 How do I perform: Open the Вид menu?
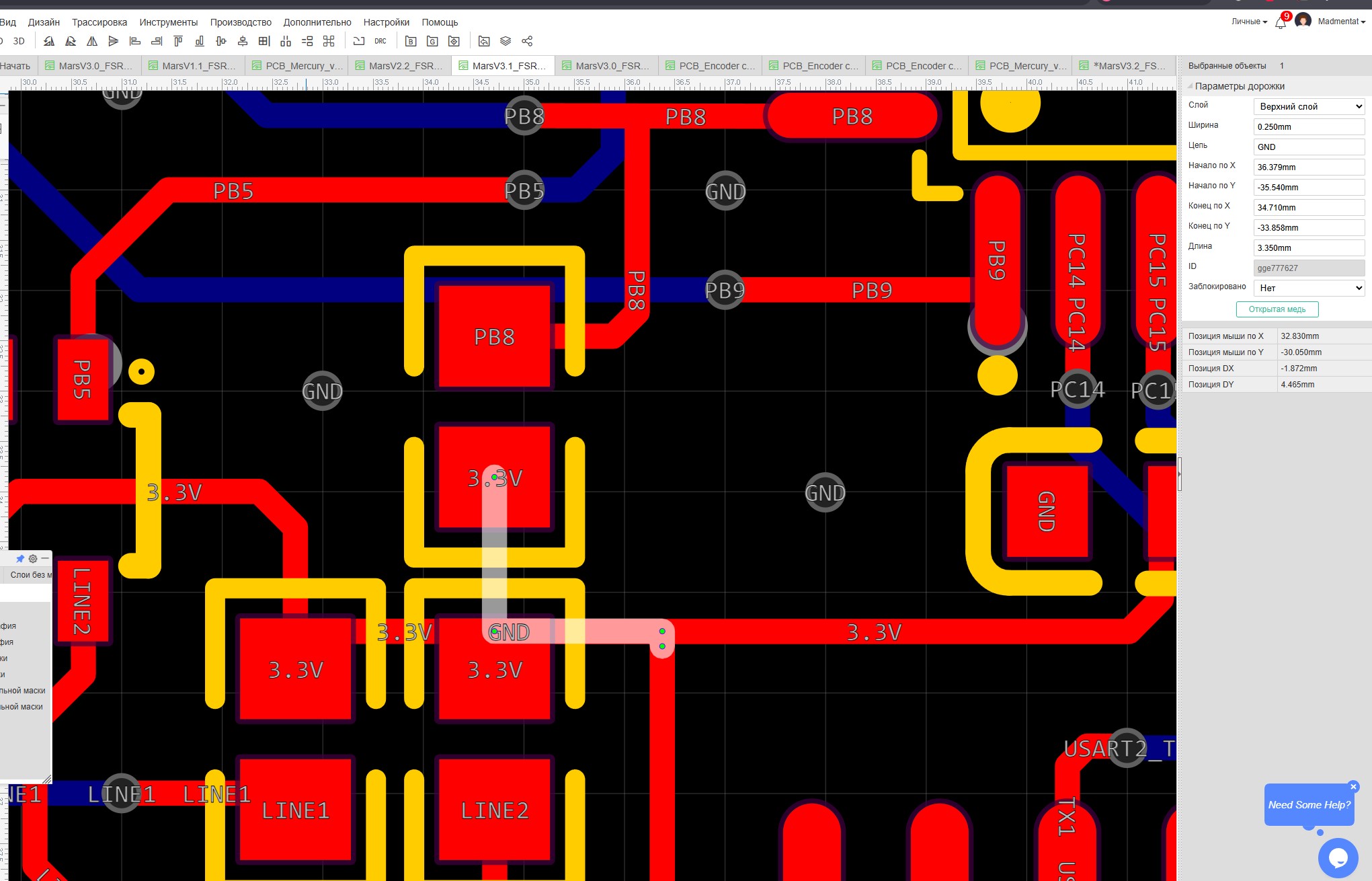[x=7, y=22]
